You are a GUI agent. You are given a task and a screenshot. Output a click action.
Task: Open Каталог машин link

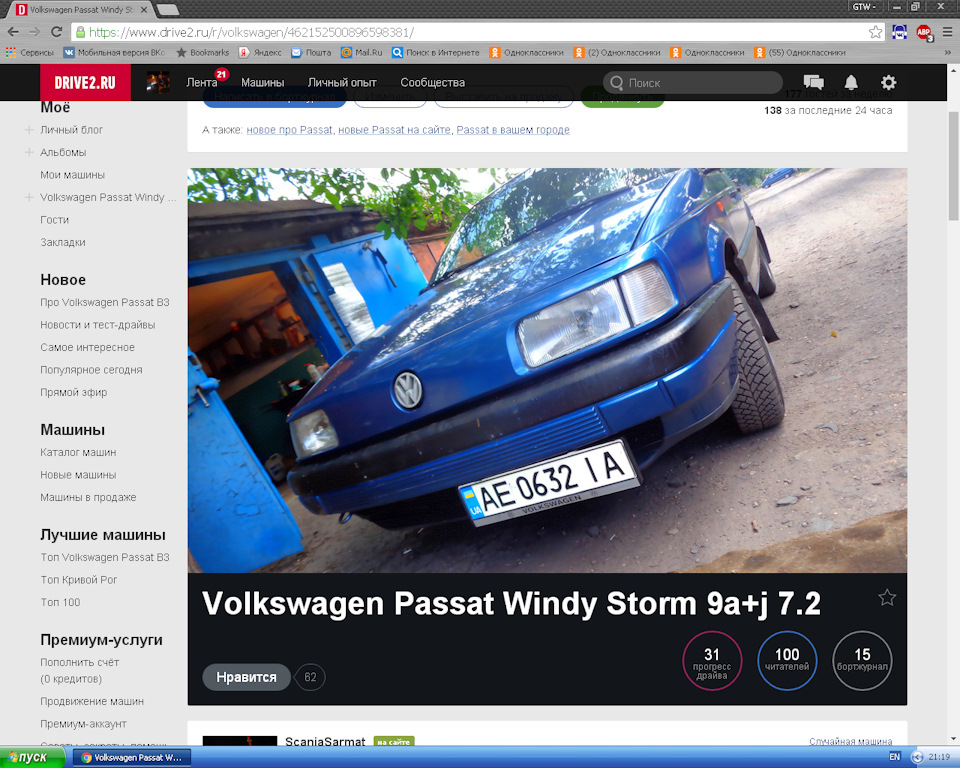coord(78,453)
